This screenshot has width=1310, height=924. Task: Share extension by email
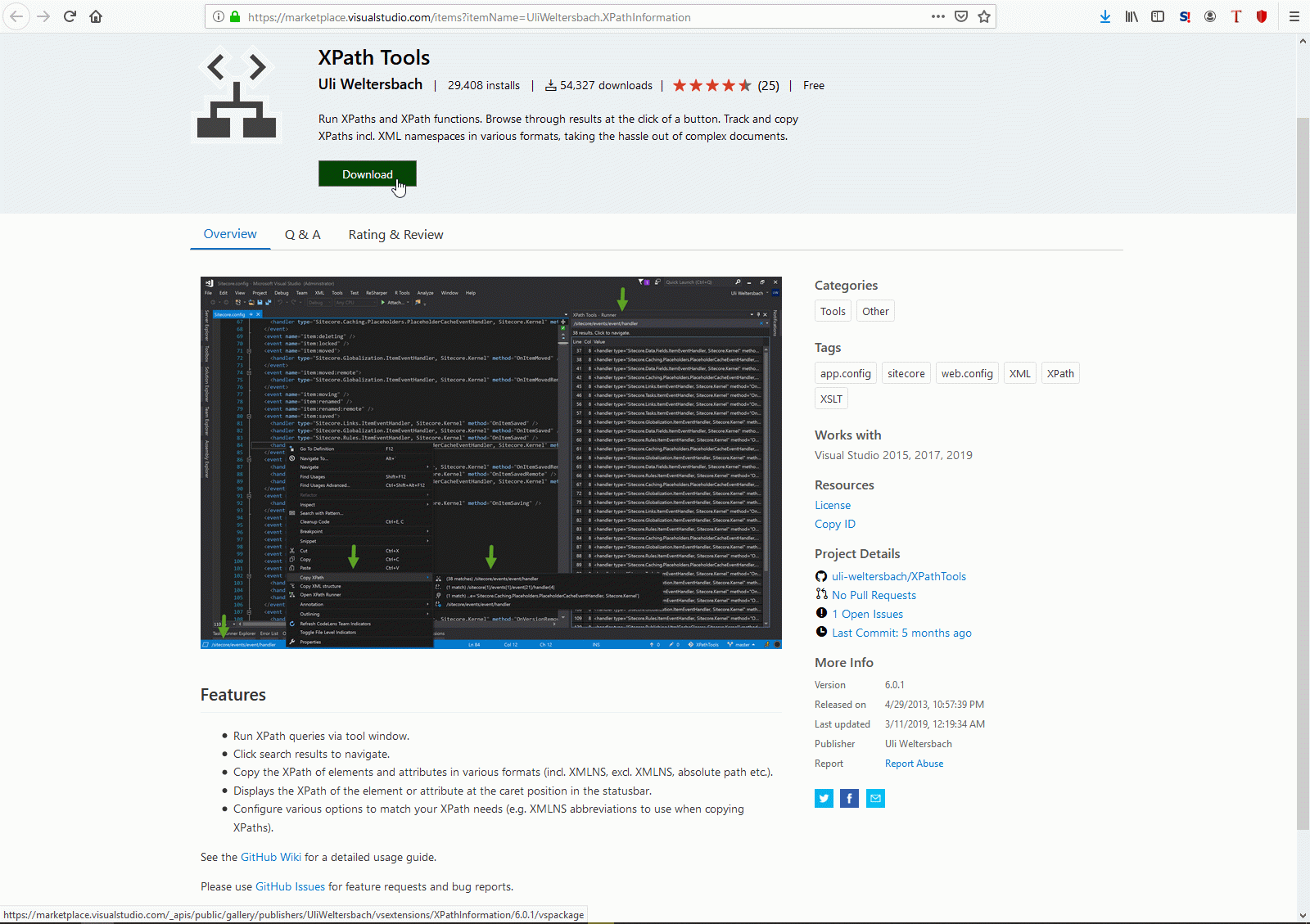(x=875, y=799)
